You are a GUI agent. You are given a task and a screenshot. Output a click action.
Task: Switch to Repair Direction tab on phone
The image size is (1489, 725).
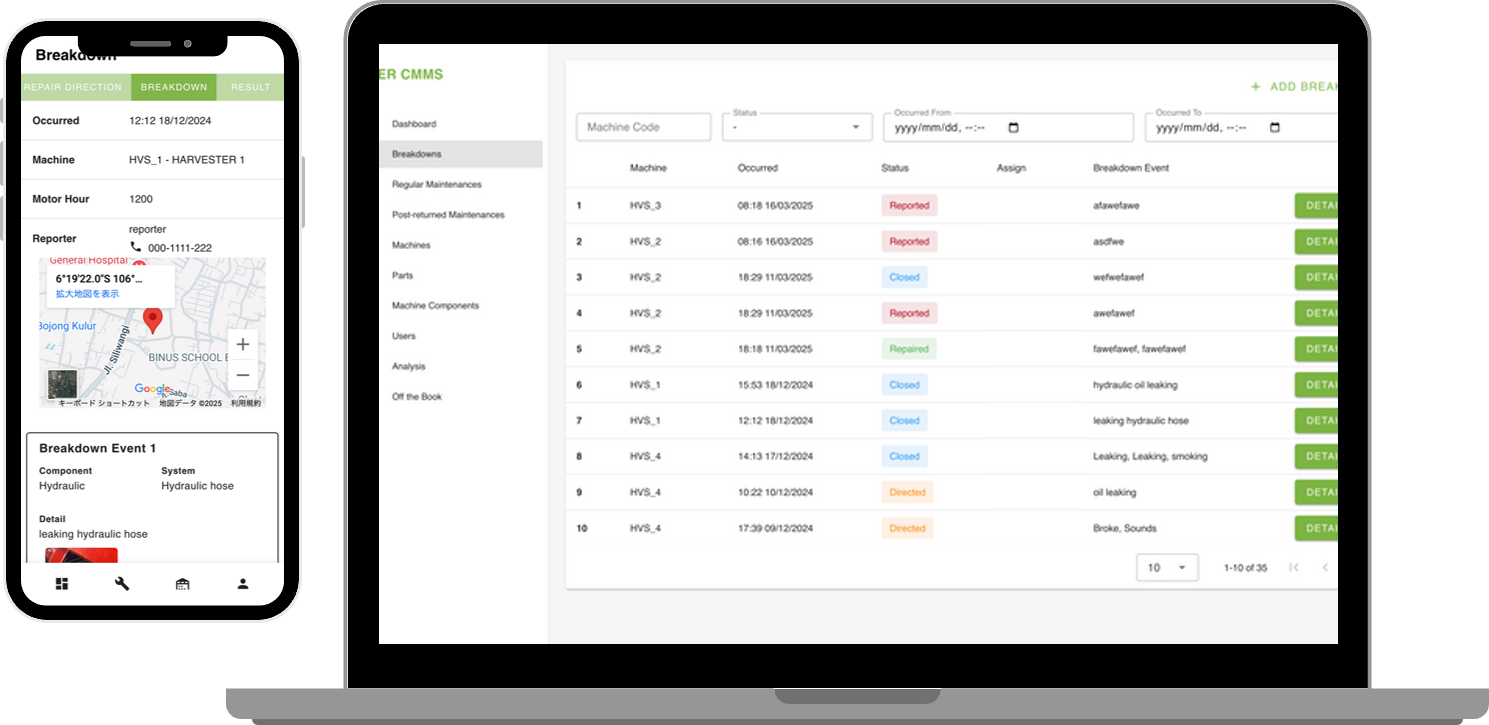(75, 87)
